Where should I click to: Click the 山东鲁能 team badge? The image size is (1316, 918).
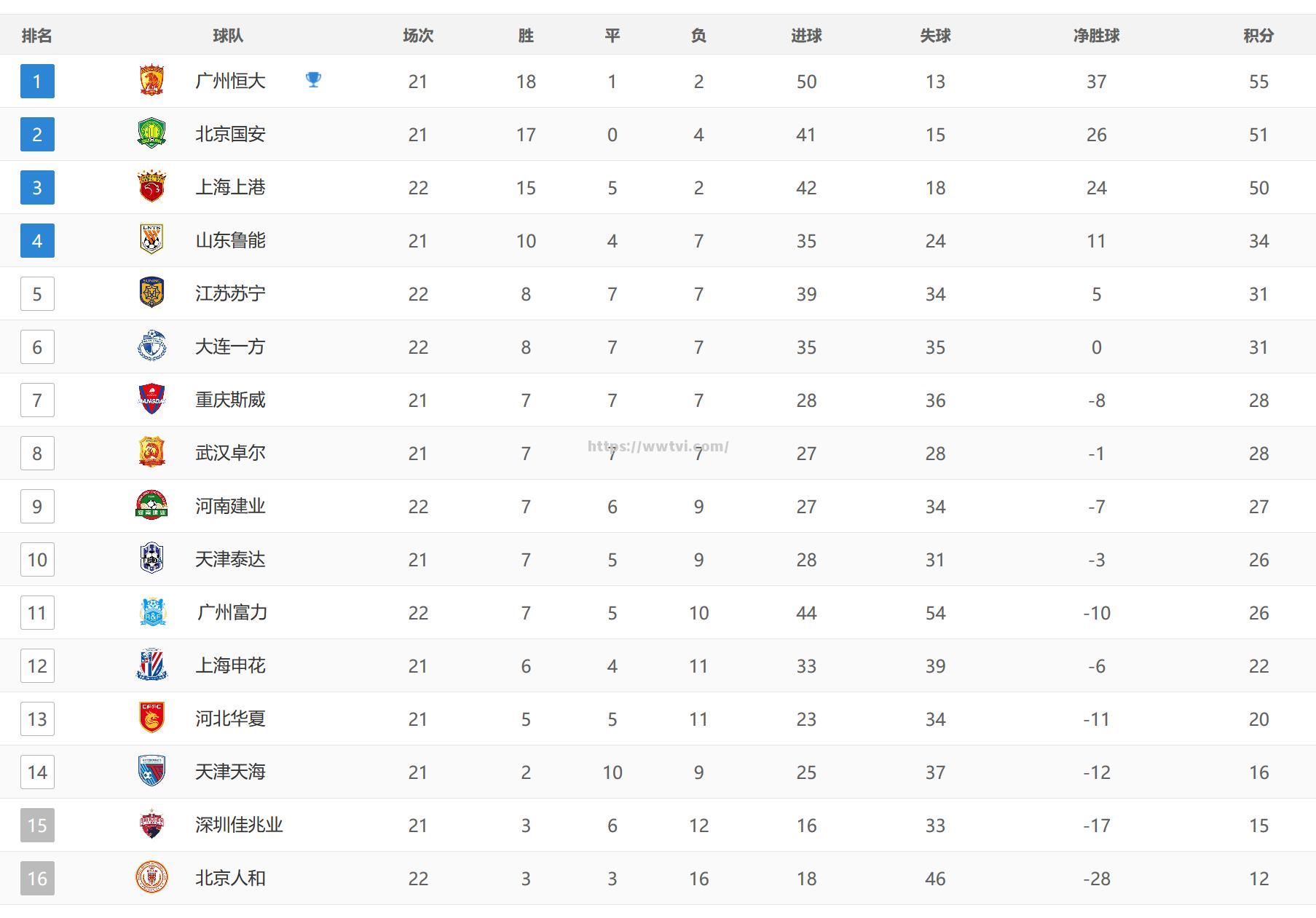151,240
